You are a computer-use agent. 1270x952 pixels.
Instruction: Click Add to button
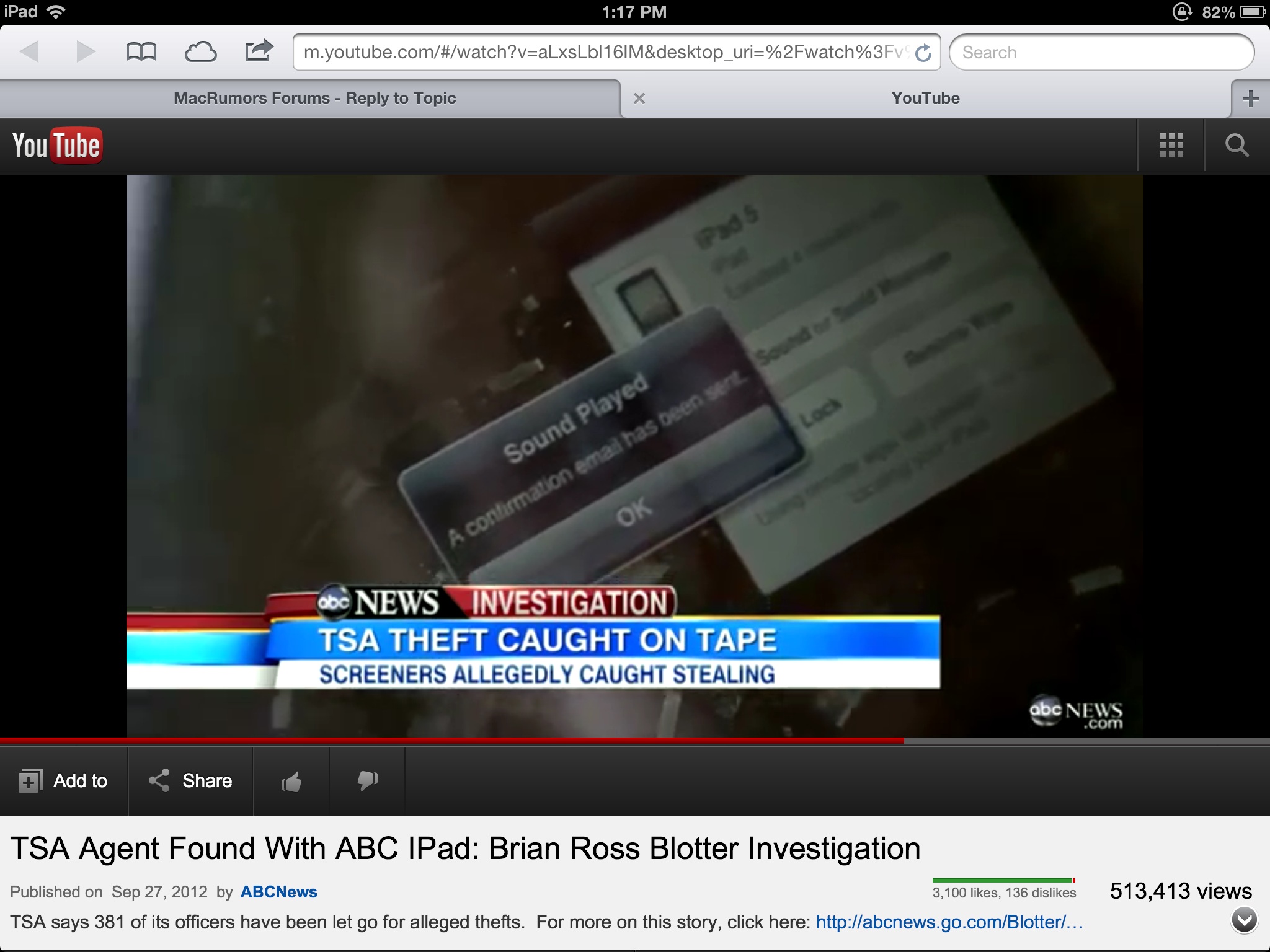coord(63,781)
